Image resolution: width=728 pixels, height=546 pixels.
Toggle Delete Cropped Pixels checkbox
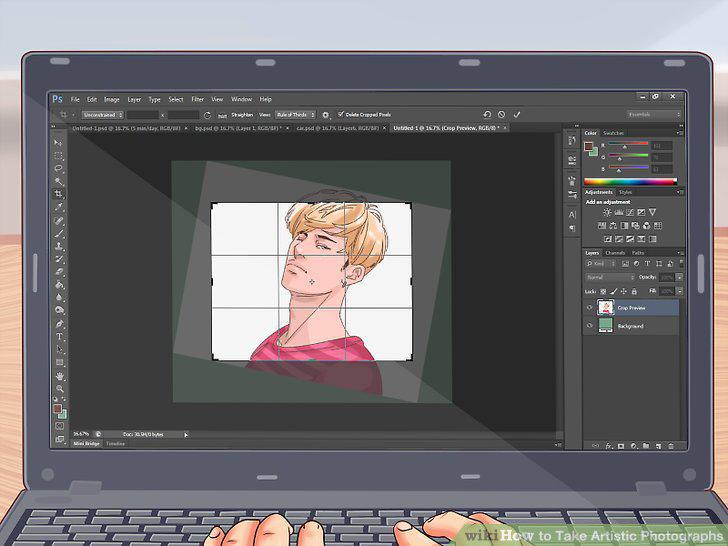pyautogui.click(x=341, y=114)
